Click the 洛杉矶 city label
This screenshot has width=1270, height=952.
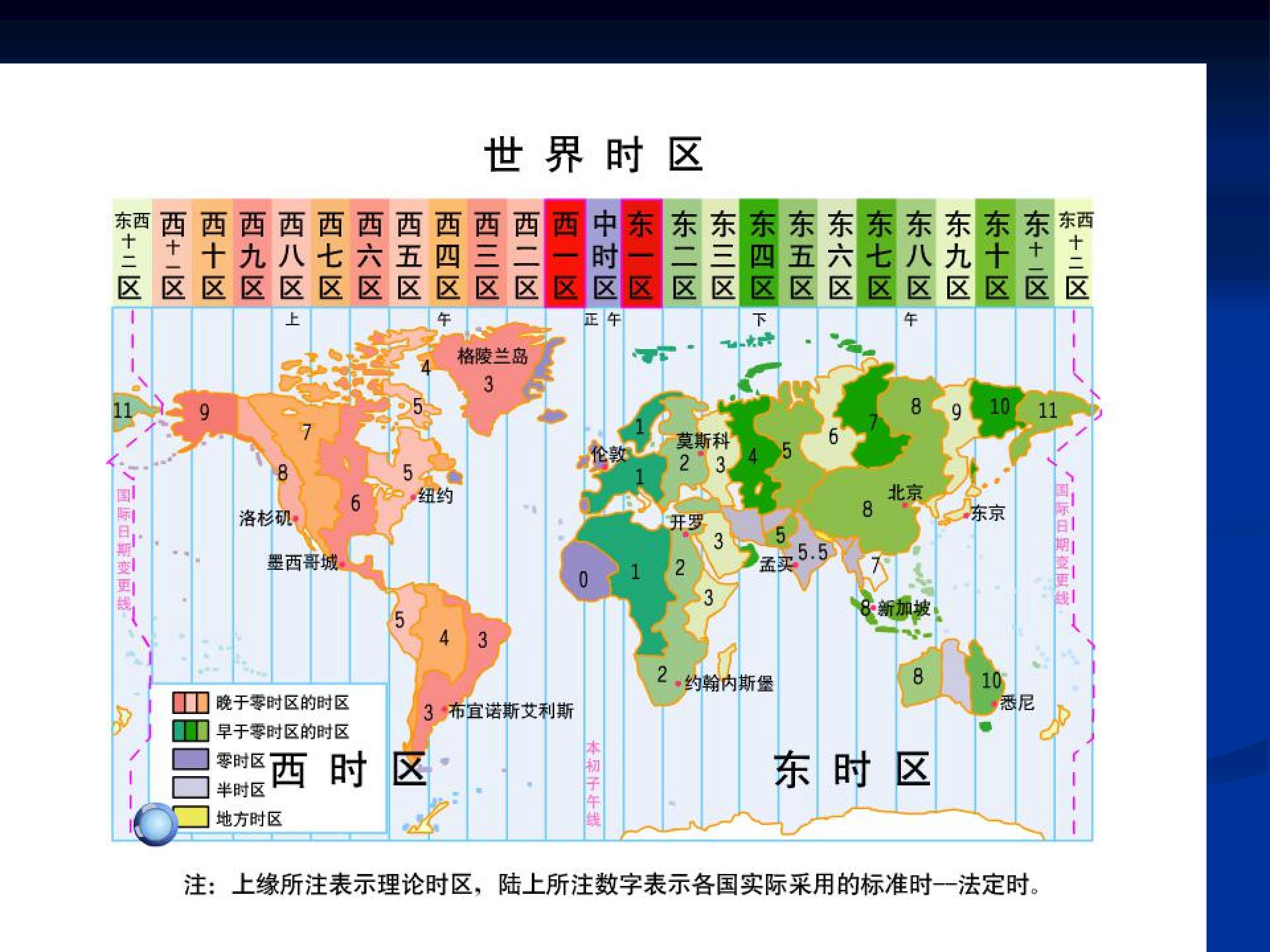[265, 517]
